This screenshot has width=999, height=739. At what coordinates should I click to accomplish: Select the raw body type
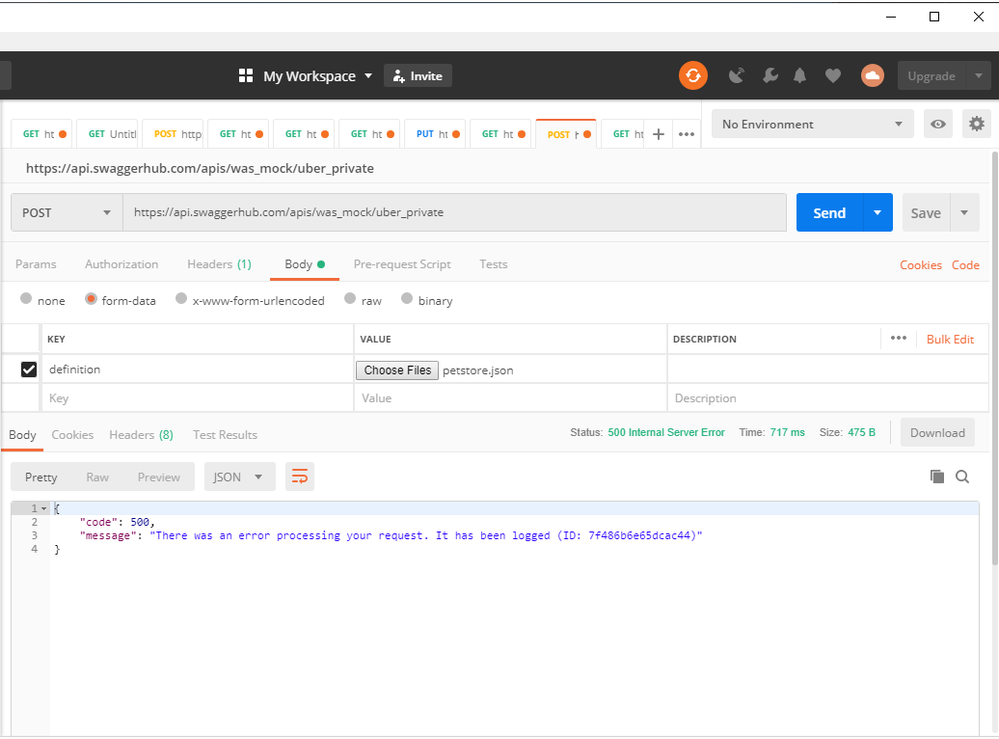click(351, 300)
